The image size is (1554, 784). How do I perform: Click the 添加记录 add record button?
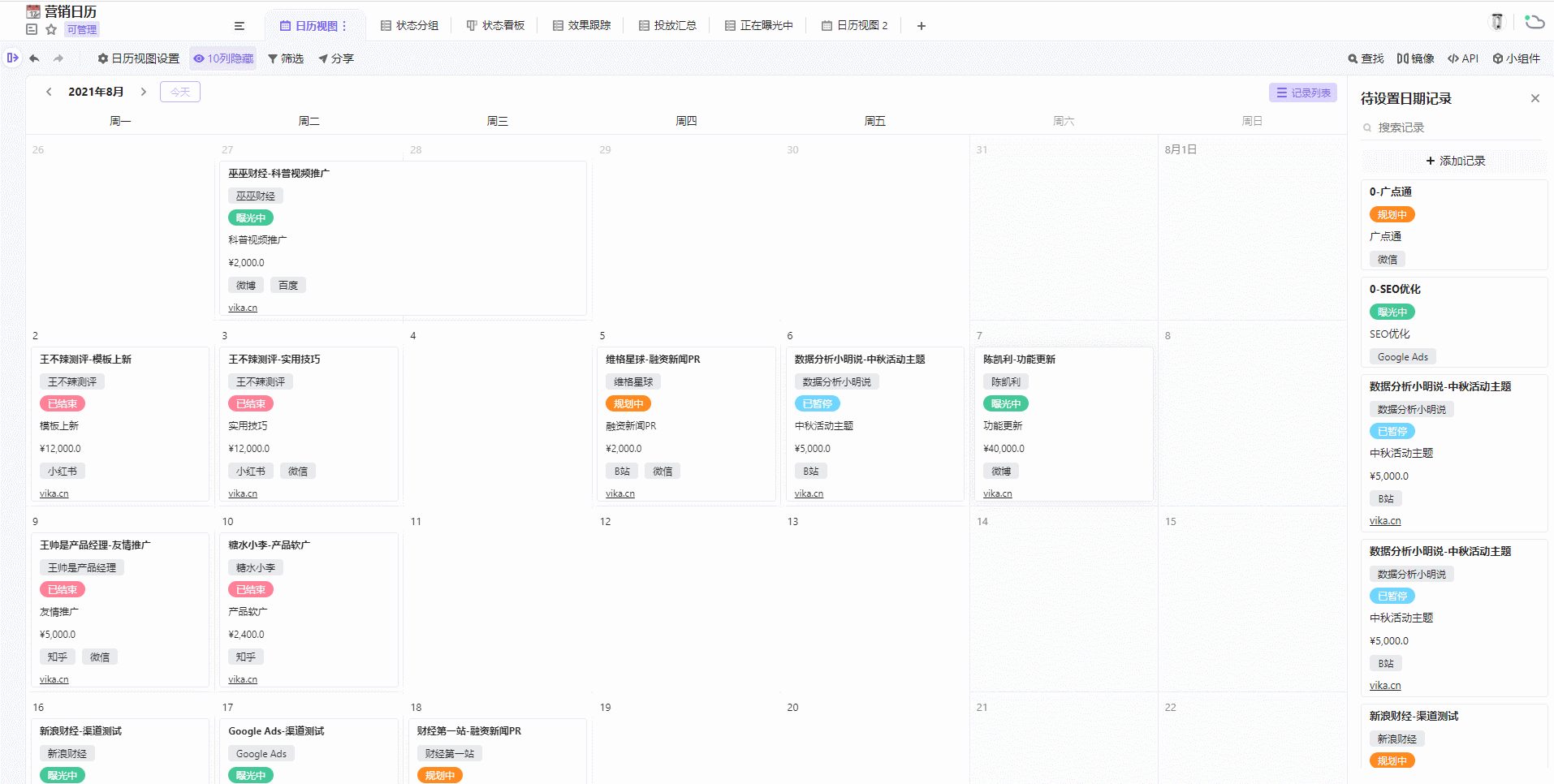pyautogui.click(x=1455, y=161)
